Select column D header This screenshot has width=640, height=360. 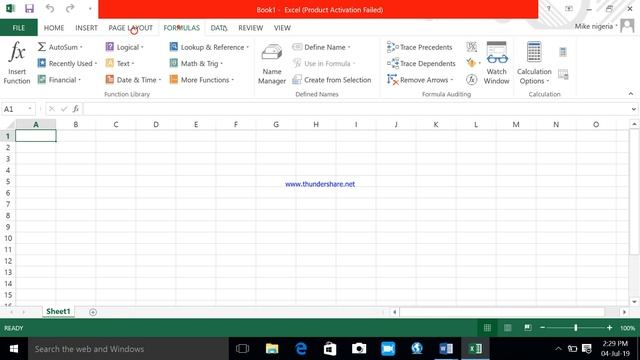[x=156, y=124]
